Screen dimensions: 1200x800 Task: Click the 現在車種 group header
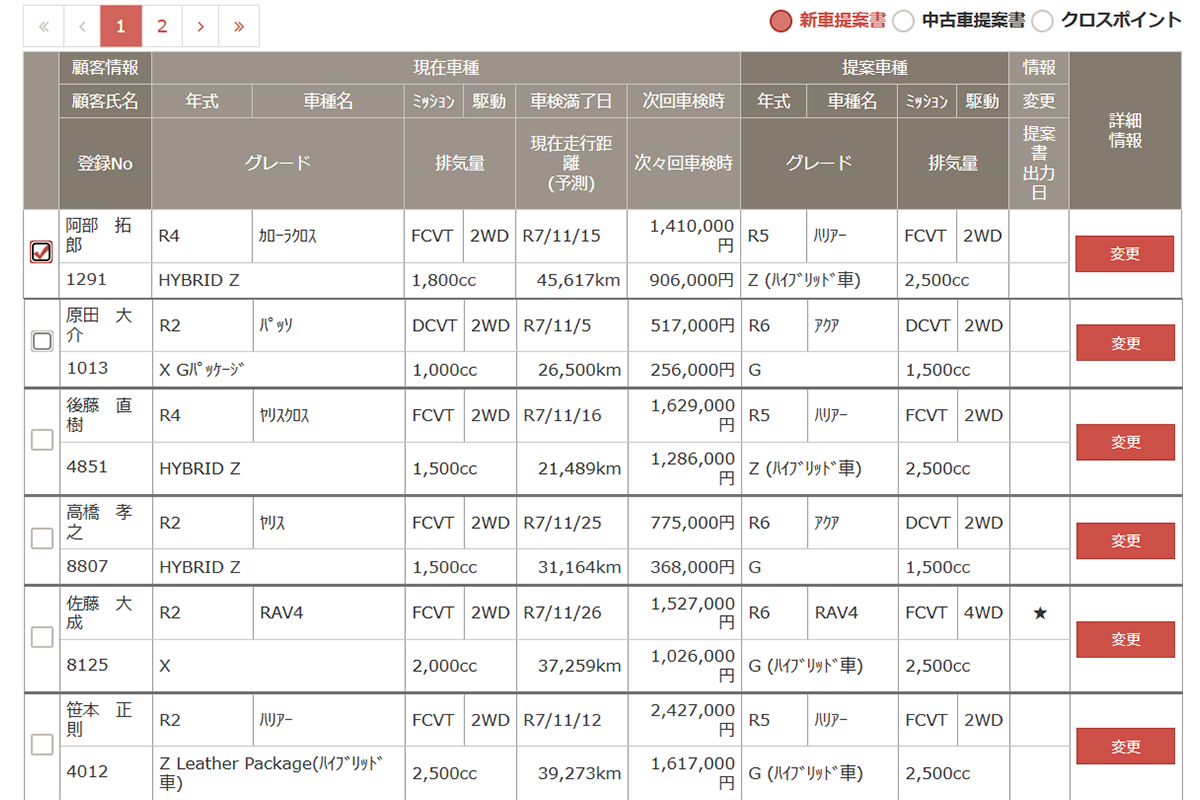pyautogui.click(x=446, y=68)
